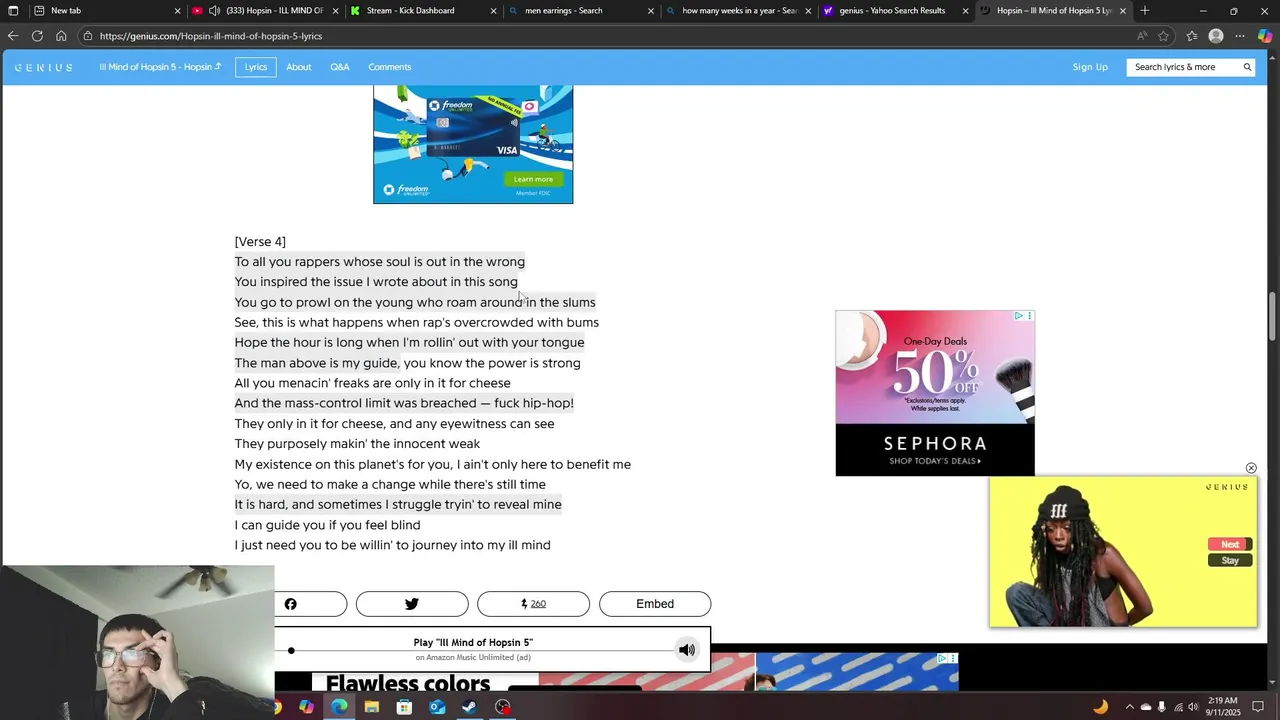Viewport: 1280px width, 720px height.
Task: Click the Next button on video overlay
Action: coord(1230,545)
